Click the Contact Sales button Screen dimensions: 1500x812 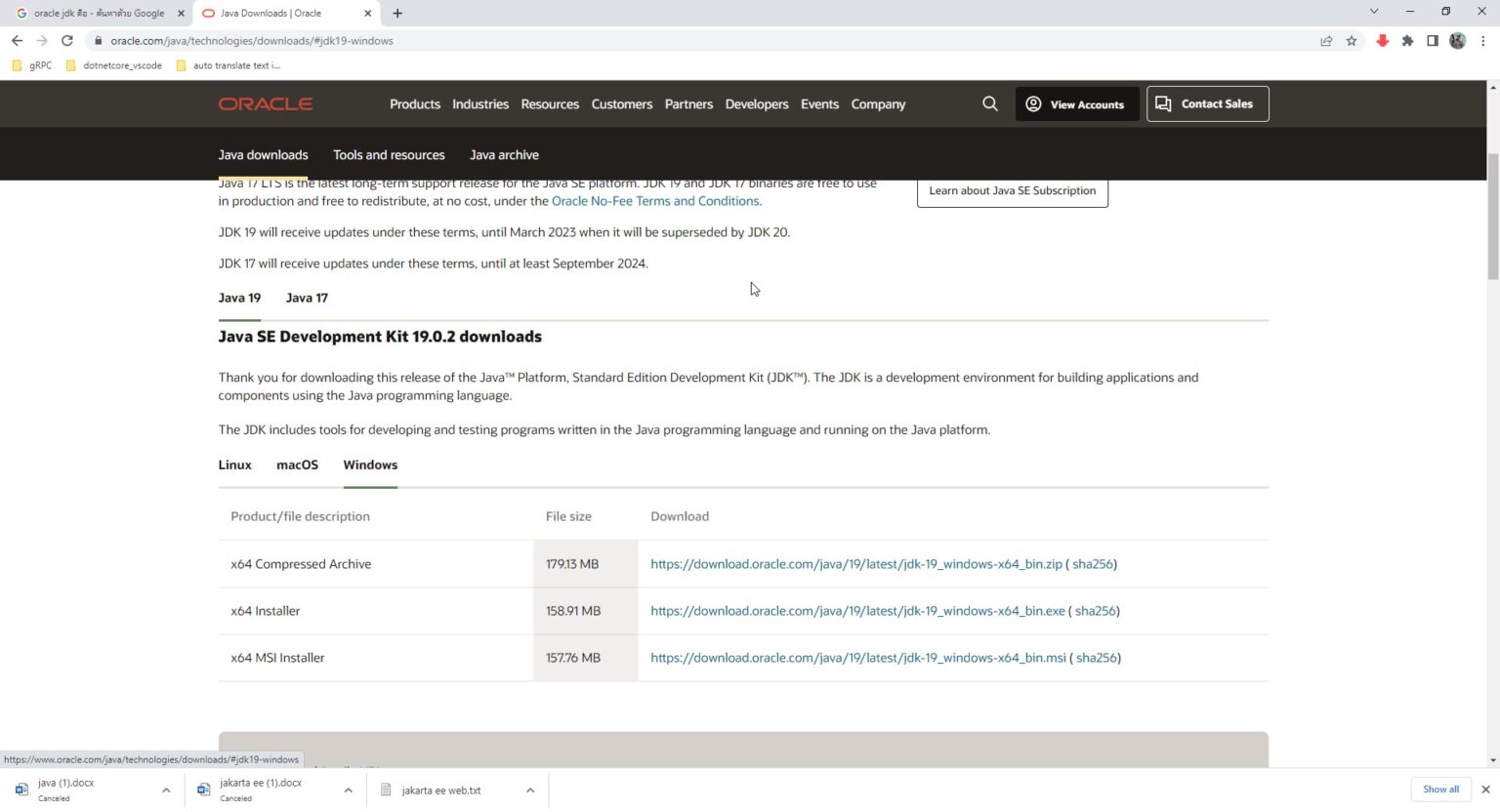tap(1208, 104)
